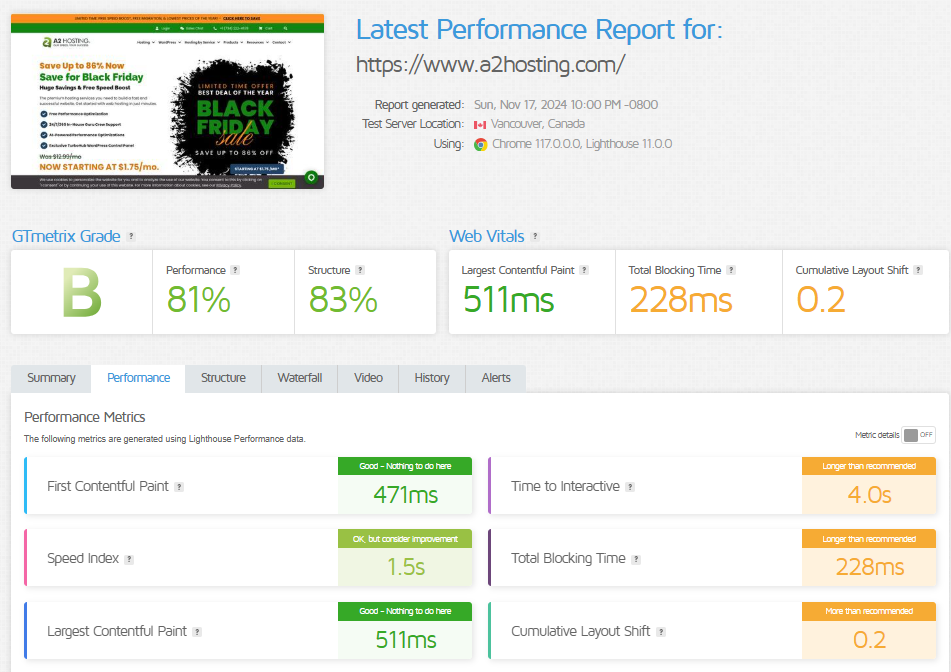951x672 pixels.
Task: Open help icon beside GTmetrix Grade
Action: click(131, 237)
